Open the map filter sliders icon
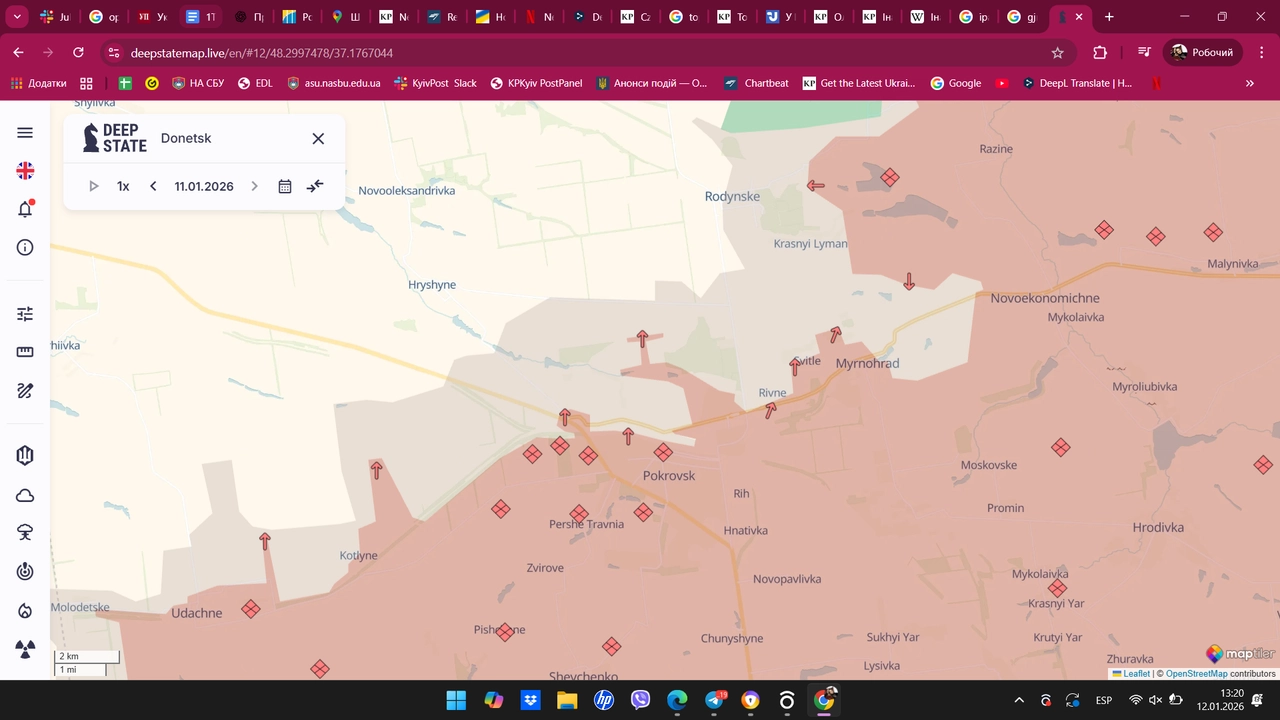1280x720 pixels. 25,314
